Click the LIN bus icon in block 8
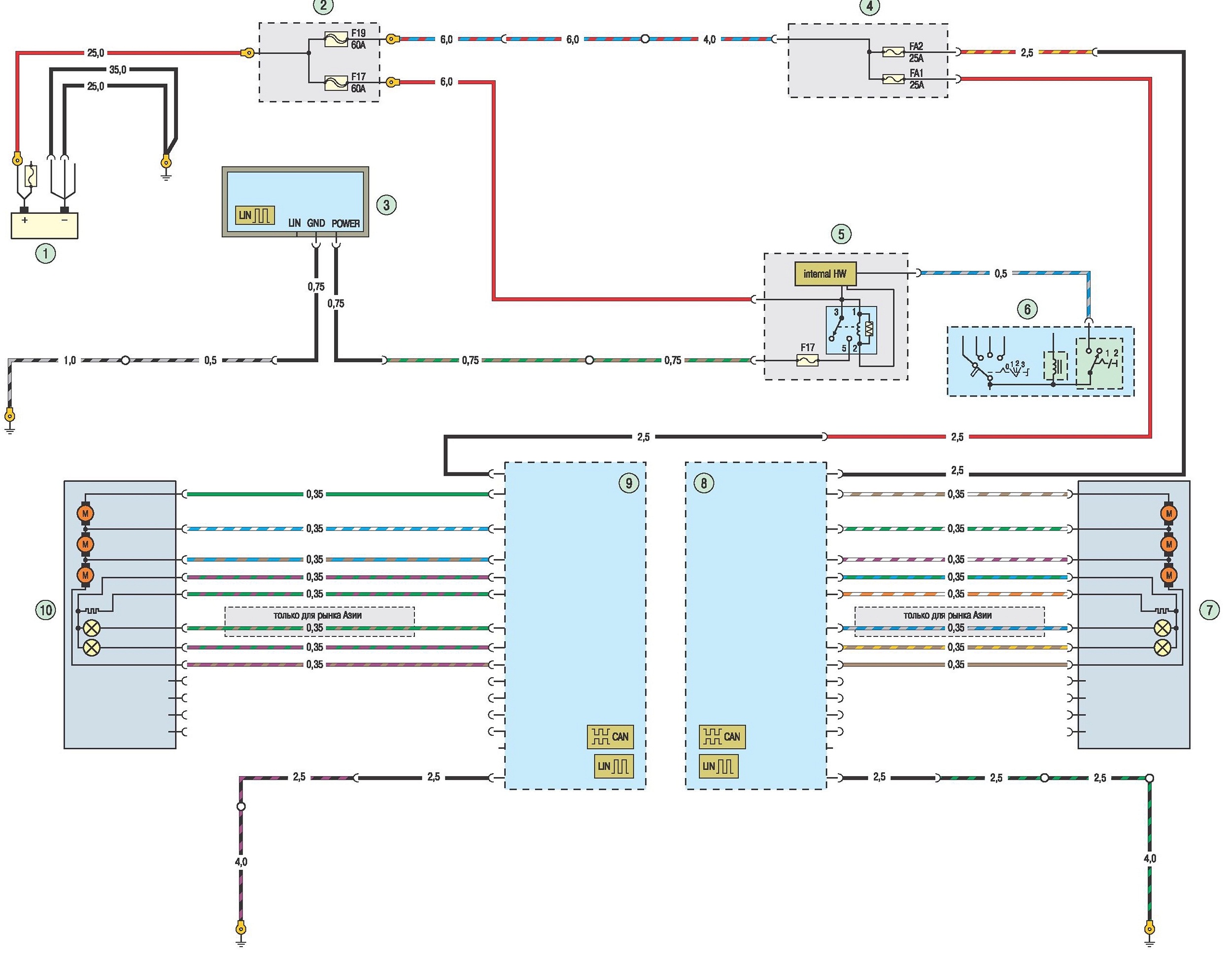1232x959 pixels. [x=718, y=766]
